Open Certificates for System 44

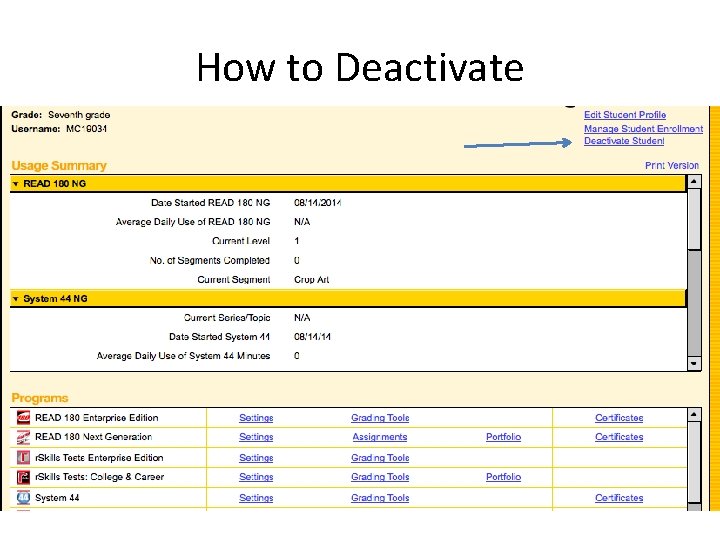click(x=619, y=498)
